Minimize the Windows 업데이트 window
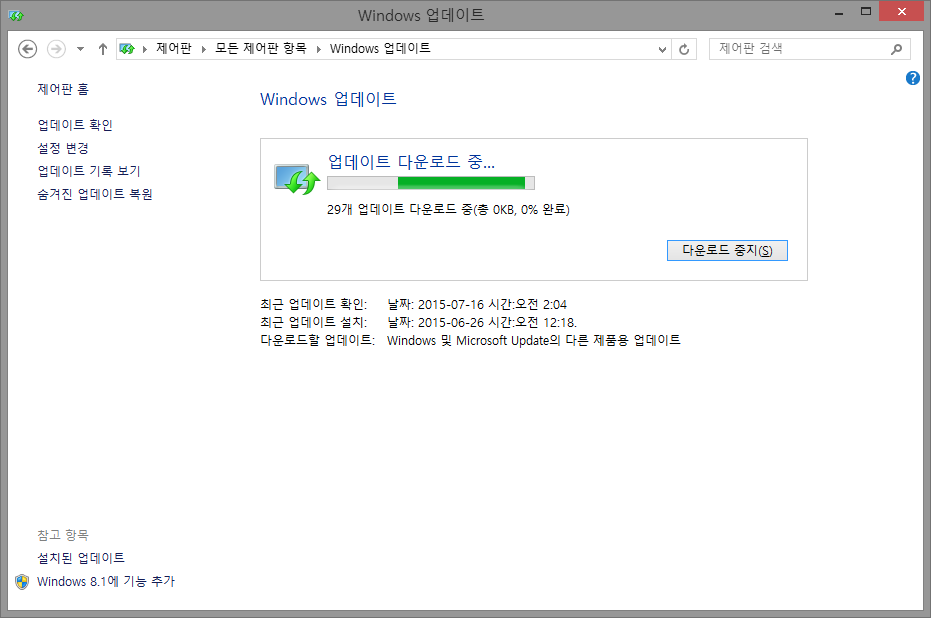 pos(839,14)
